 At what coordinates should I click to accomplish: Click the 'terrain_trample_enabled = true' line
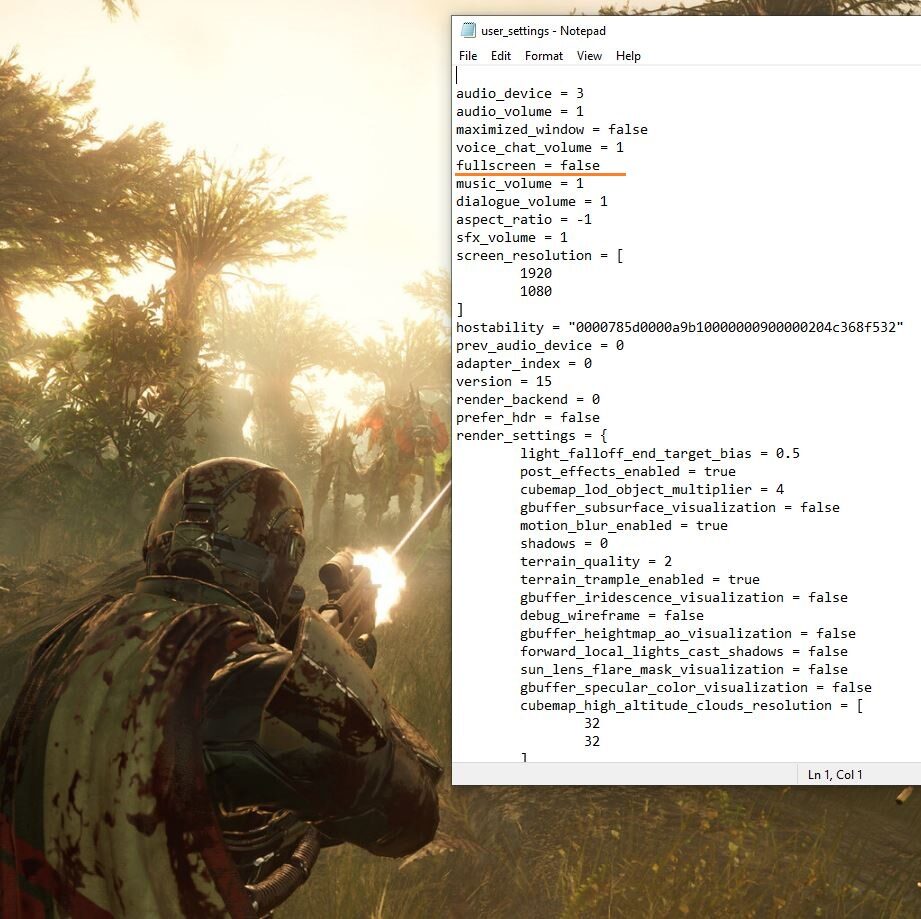click(640, 580)
